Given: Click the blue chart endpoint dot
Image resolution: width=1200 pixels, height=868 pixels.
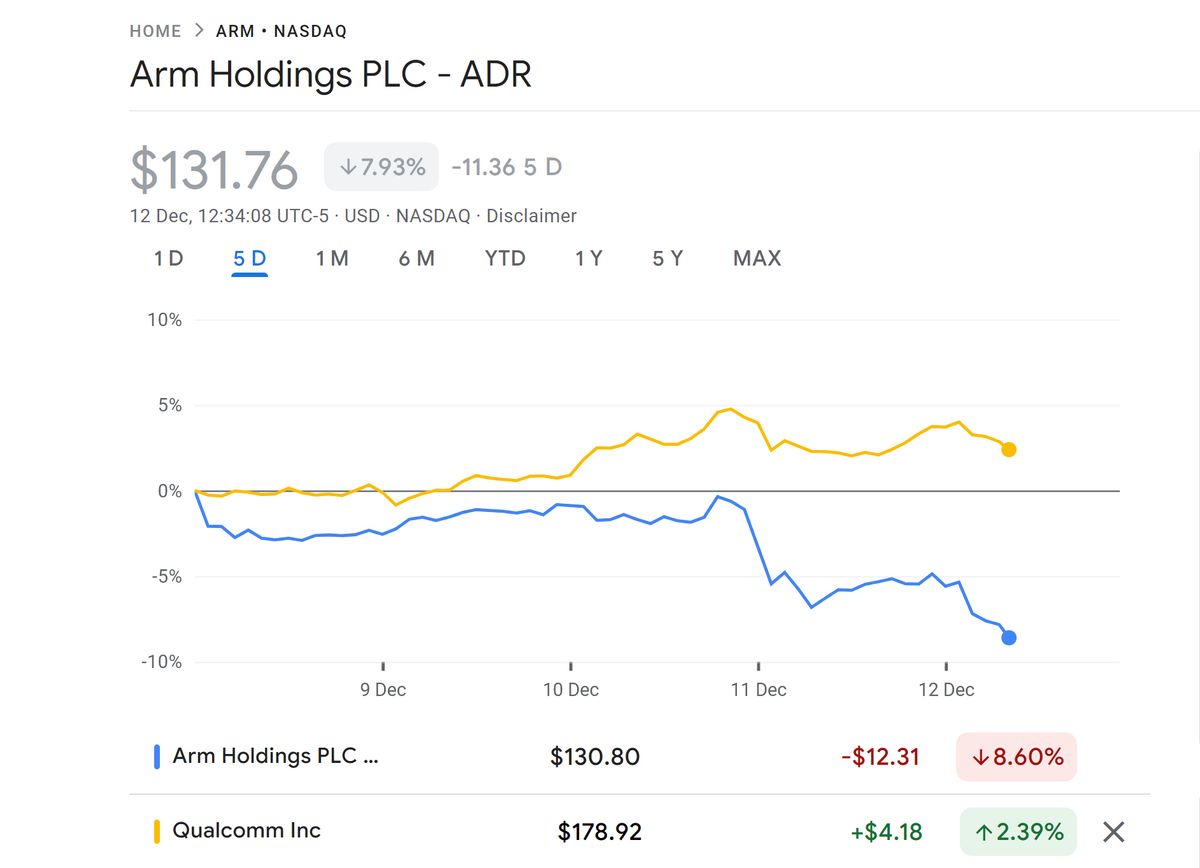Looking at the screenshot, I should (x=1009, y=636).
